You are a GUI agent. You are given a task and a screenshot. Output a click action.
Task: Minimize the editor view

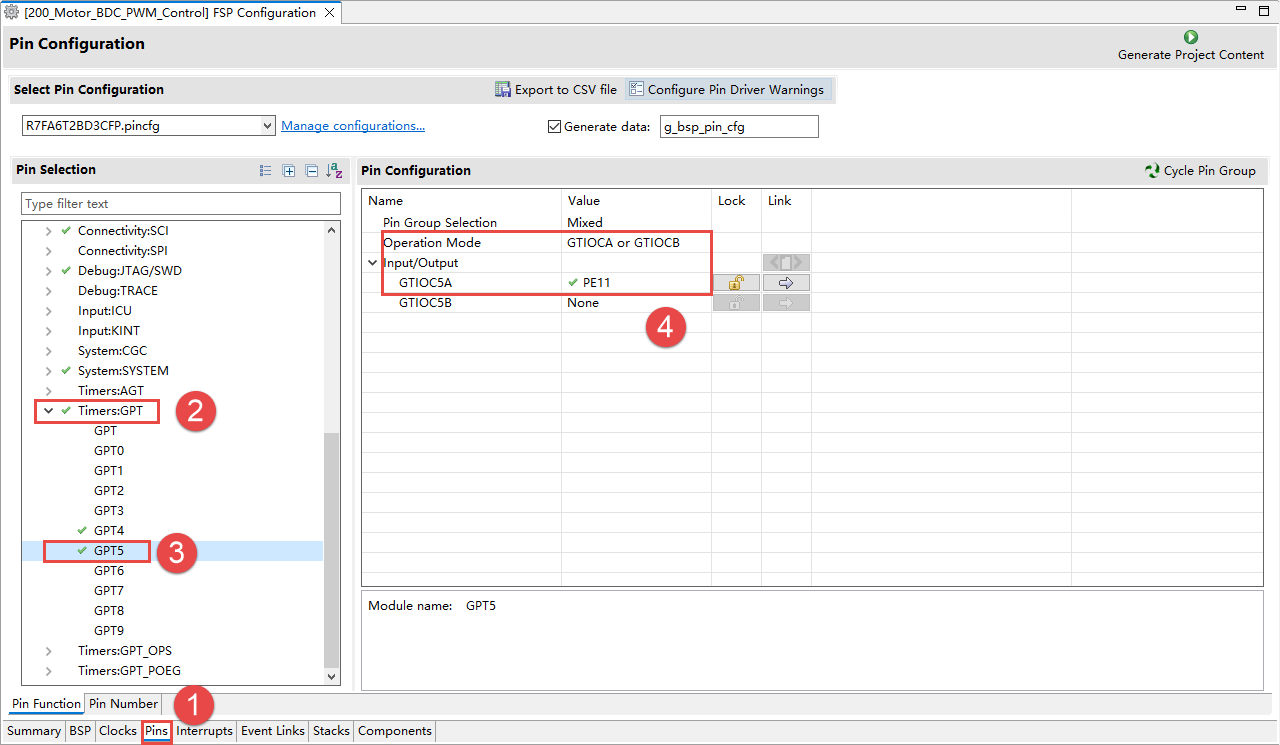click(1242, 9)
